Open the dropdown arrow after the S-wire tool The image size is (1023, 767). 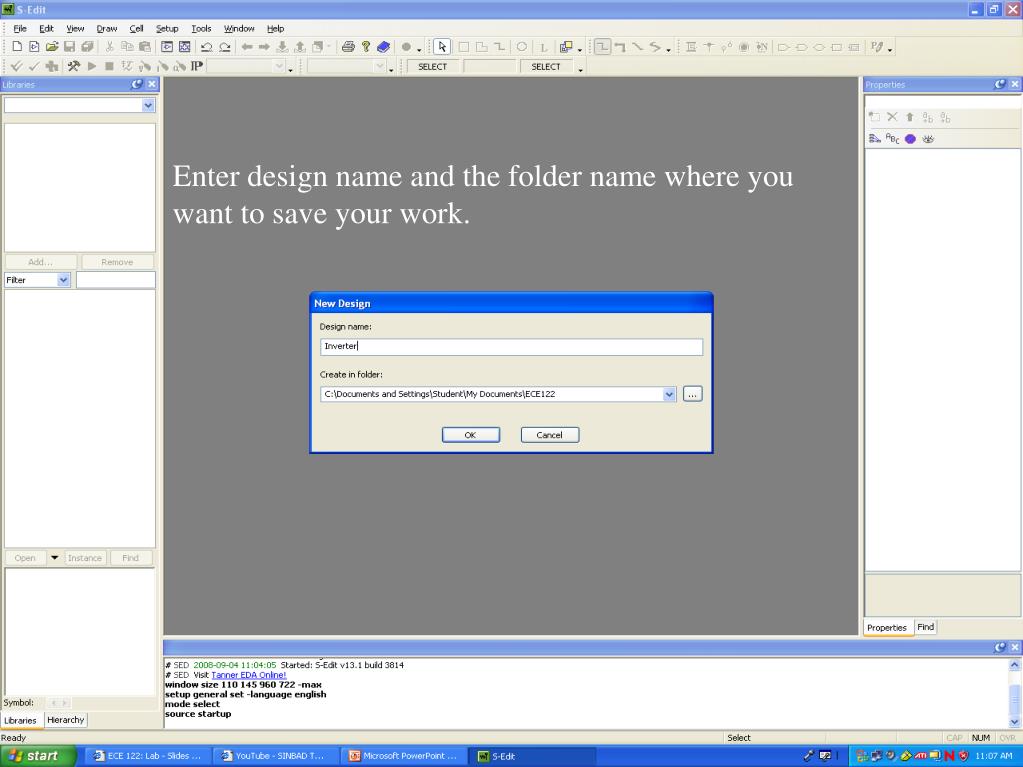[669, 49]
